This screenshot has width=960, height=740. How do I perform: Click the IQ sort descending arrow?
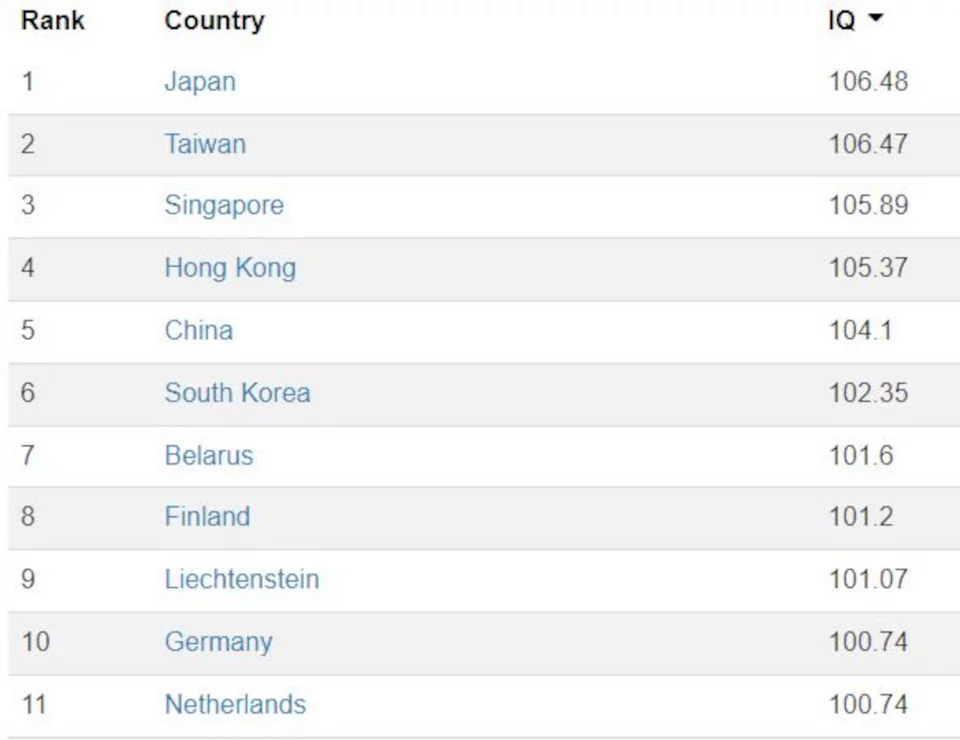(877, 19)
